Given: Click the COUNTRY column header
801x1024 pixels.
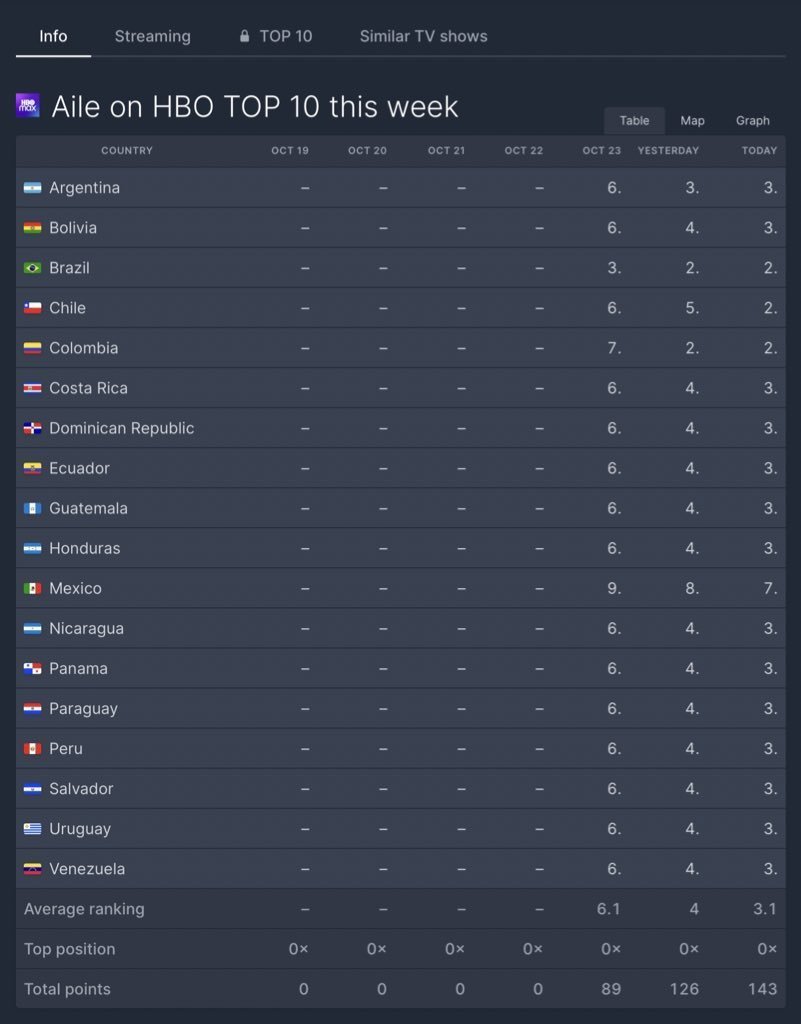Looking at the screenshot, I should [127, 151].
